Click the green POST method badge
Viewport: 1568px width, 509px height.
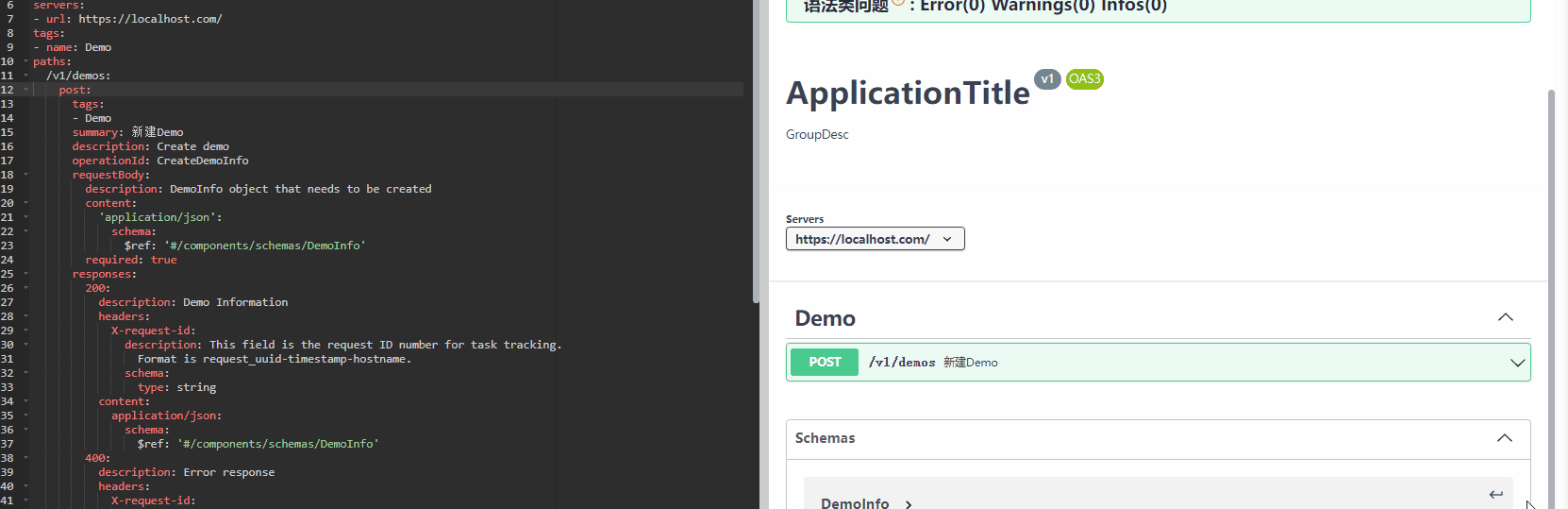[x=825, y=362]
